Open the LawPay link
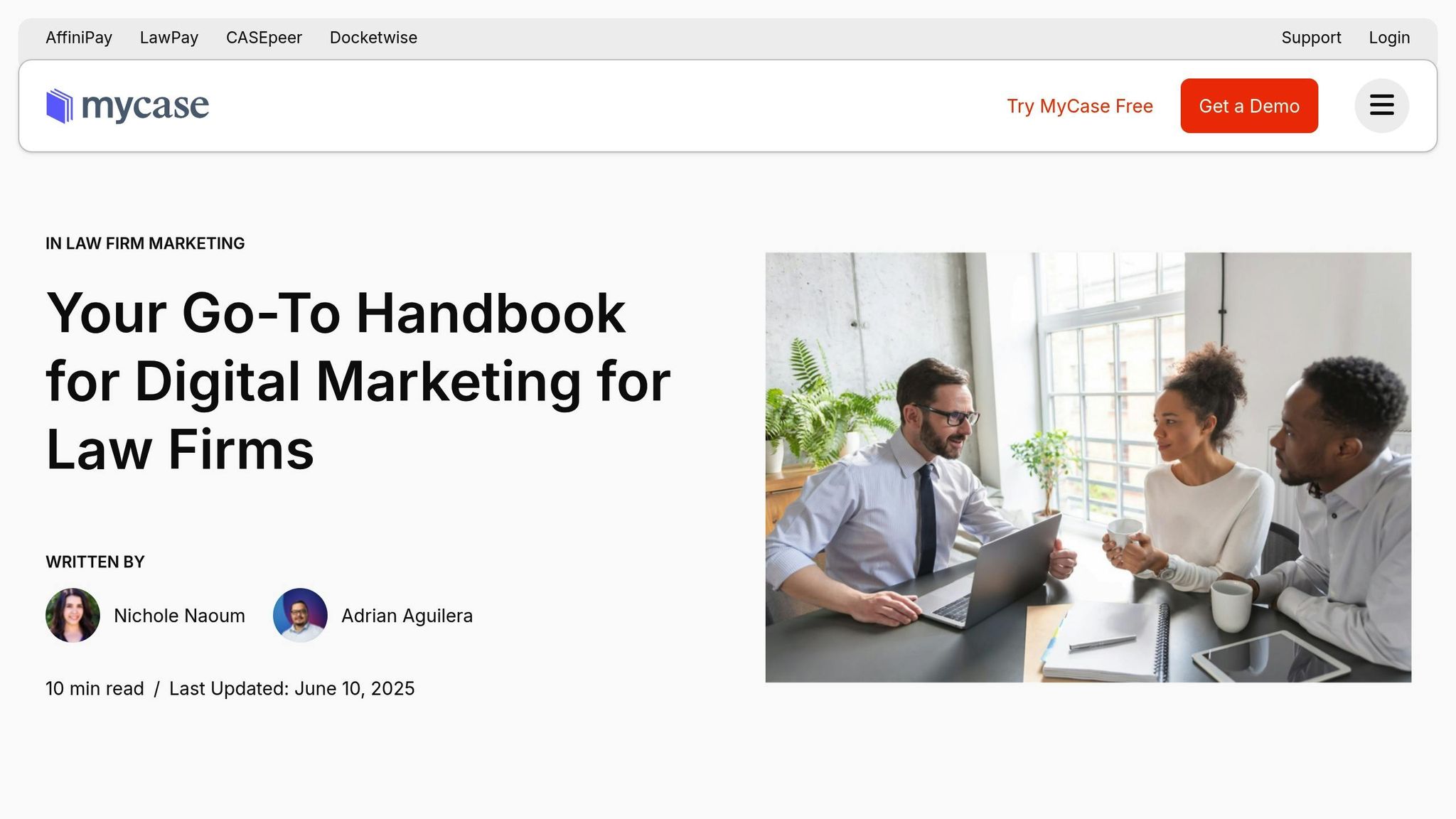The width and height of the screenshot is (1456, 819). click(x=169, y=38)
